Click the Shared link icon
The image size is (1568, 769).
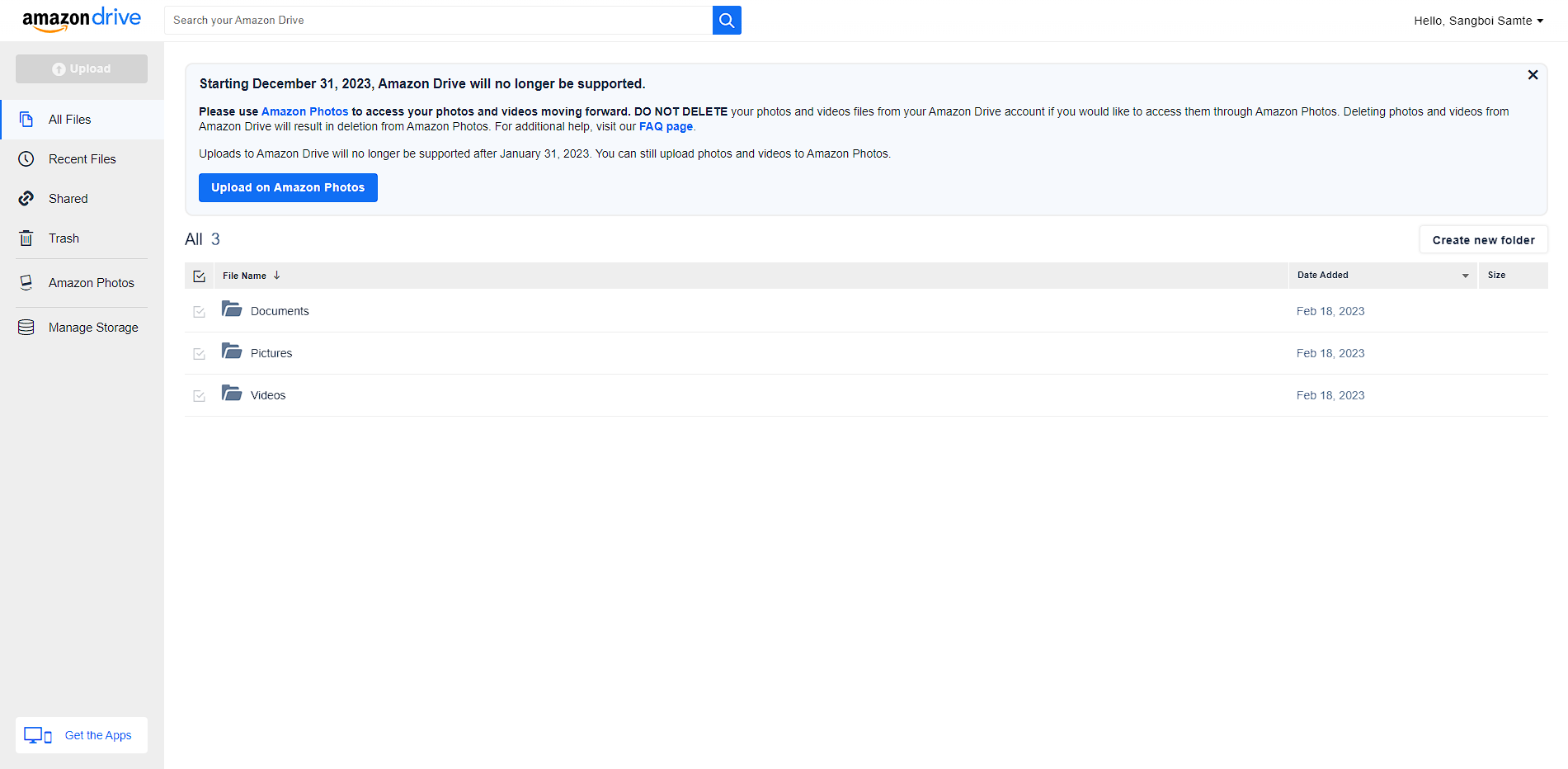point(26,199)
